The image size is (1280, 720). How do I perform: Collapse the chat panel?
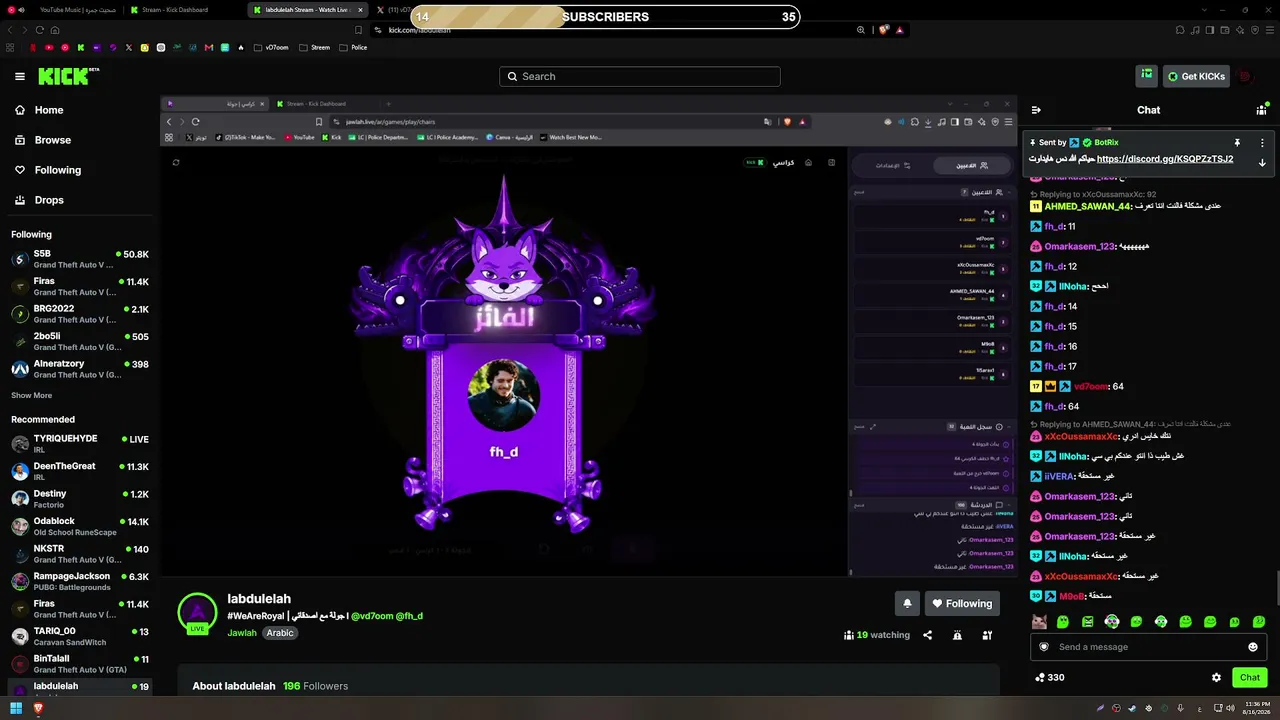[1036, 110]
